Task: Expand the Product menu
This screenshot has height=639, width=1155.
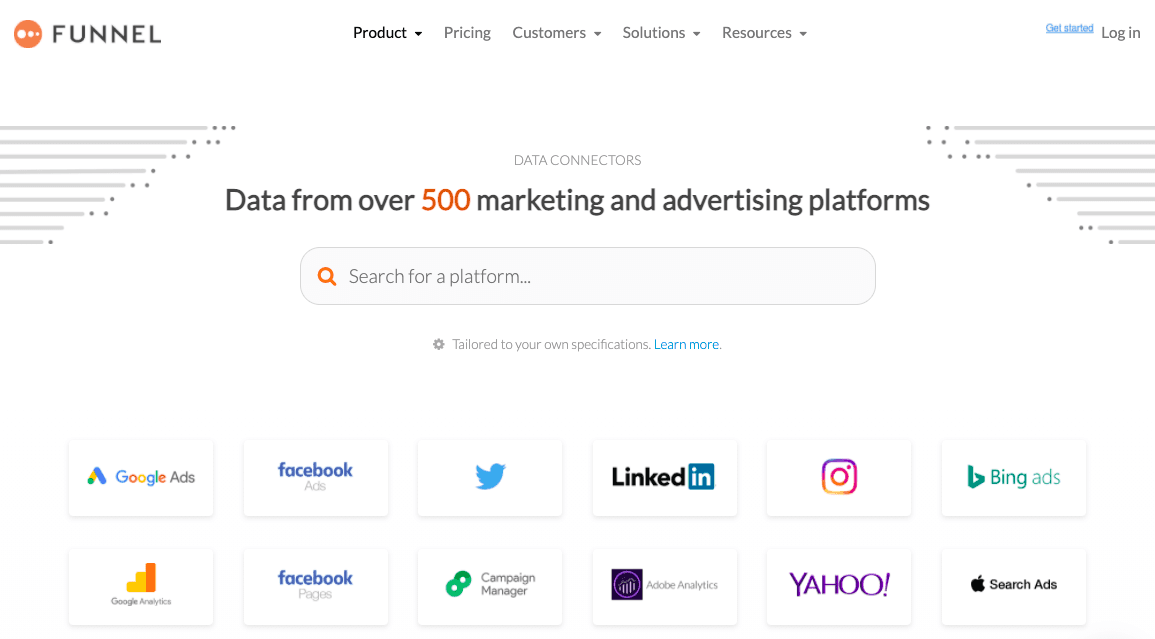Action: click(388, 32)
